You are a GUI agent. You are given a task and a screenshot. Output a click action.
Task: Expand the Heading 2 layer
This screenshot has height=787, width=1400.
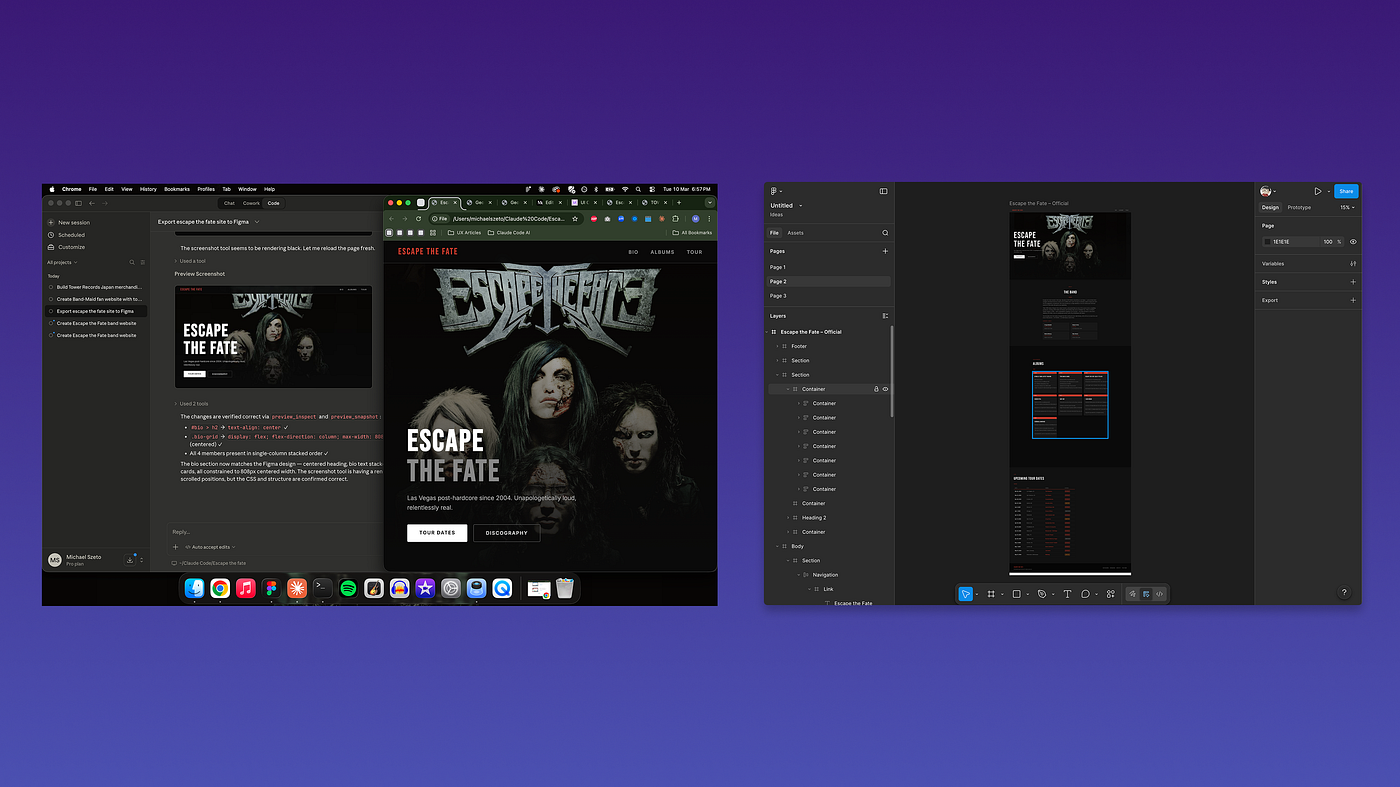788,518
